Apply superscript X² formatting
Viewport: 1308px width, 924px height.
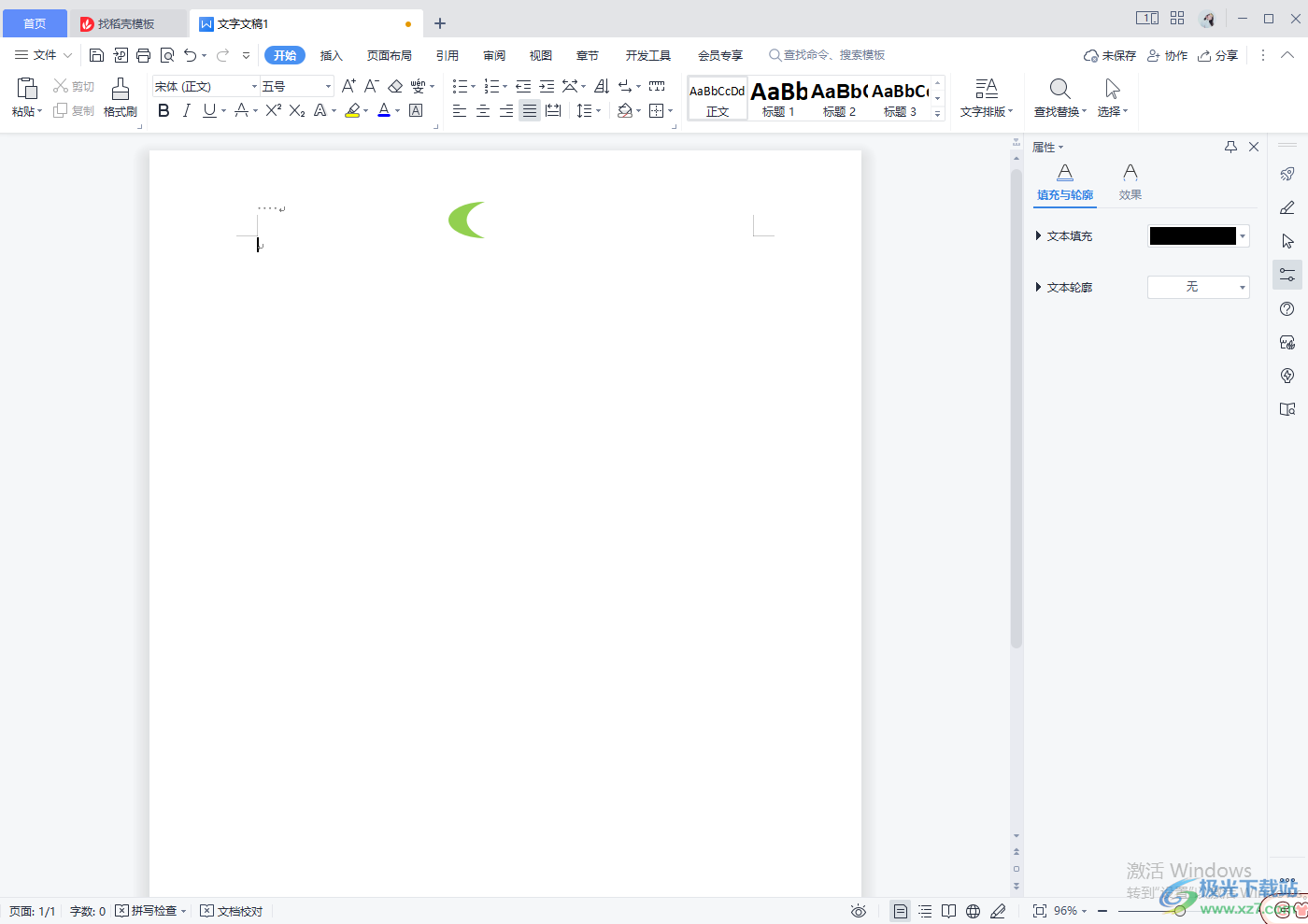pyautogui.click(x=273, y=110)
